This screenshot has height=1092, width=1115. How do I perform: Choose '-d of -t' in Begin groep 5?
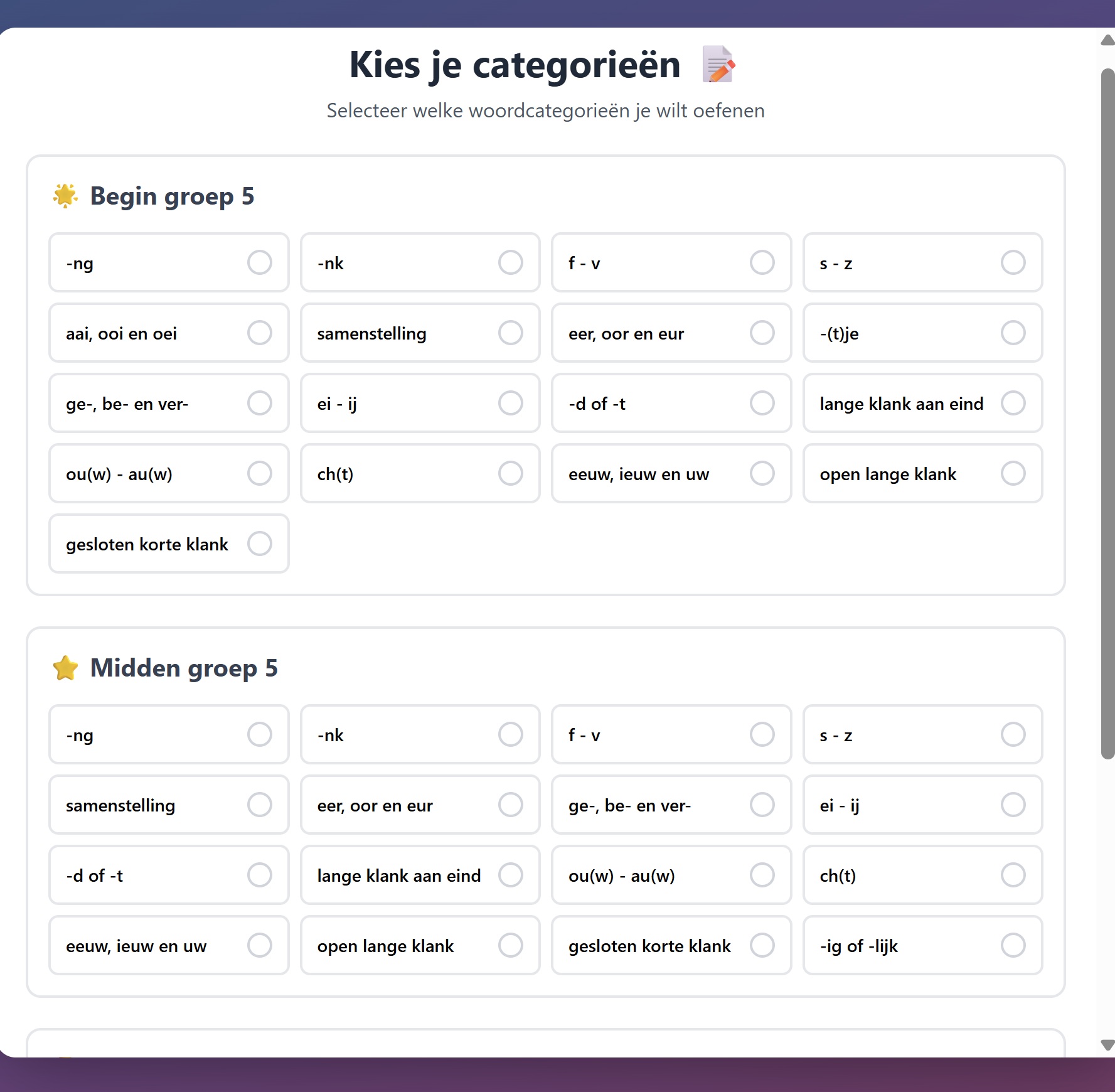(x=671, y=403)
